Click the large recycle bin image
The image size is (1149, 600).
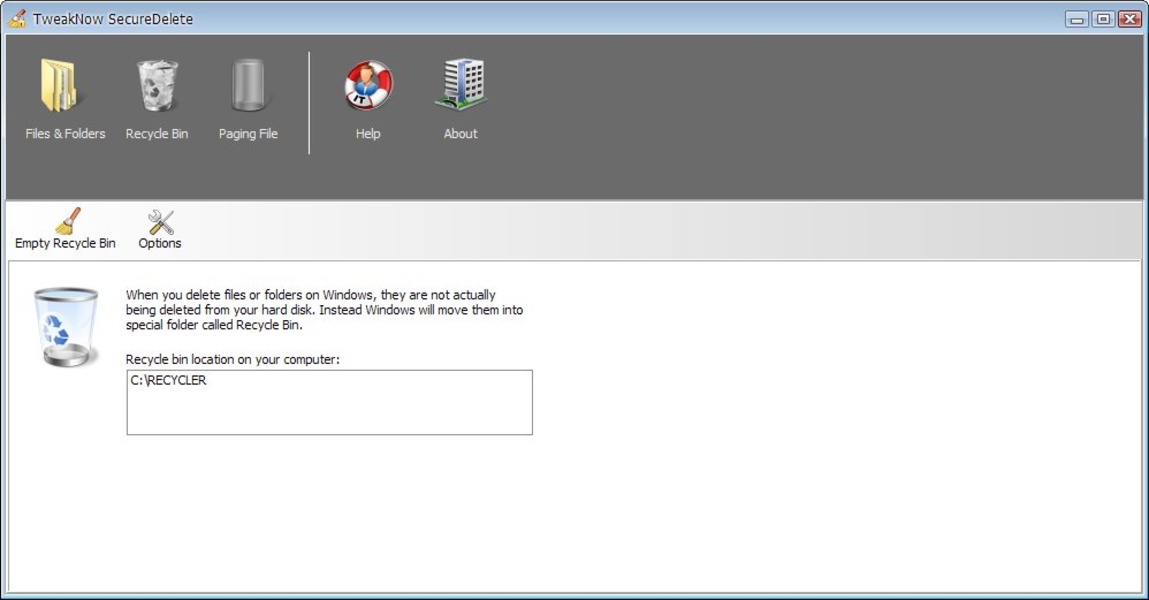coord(66,327)
